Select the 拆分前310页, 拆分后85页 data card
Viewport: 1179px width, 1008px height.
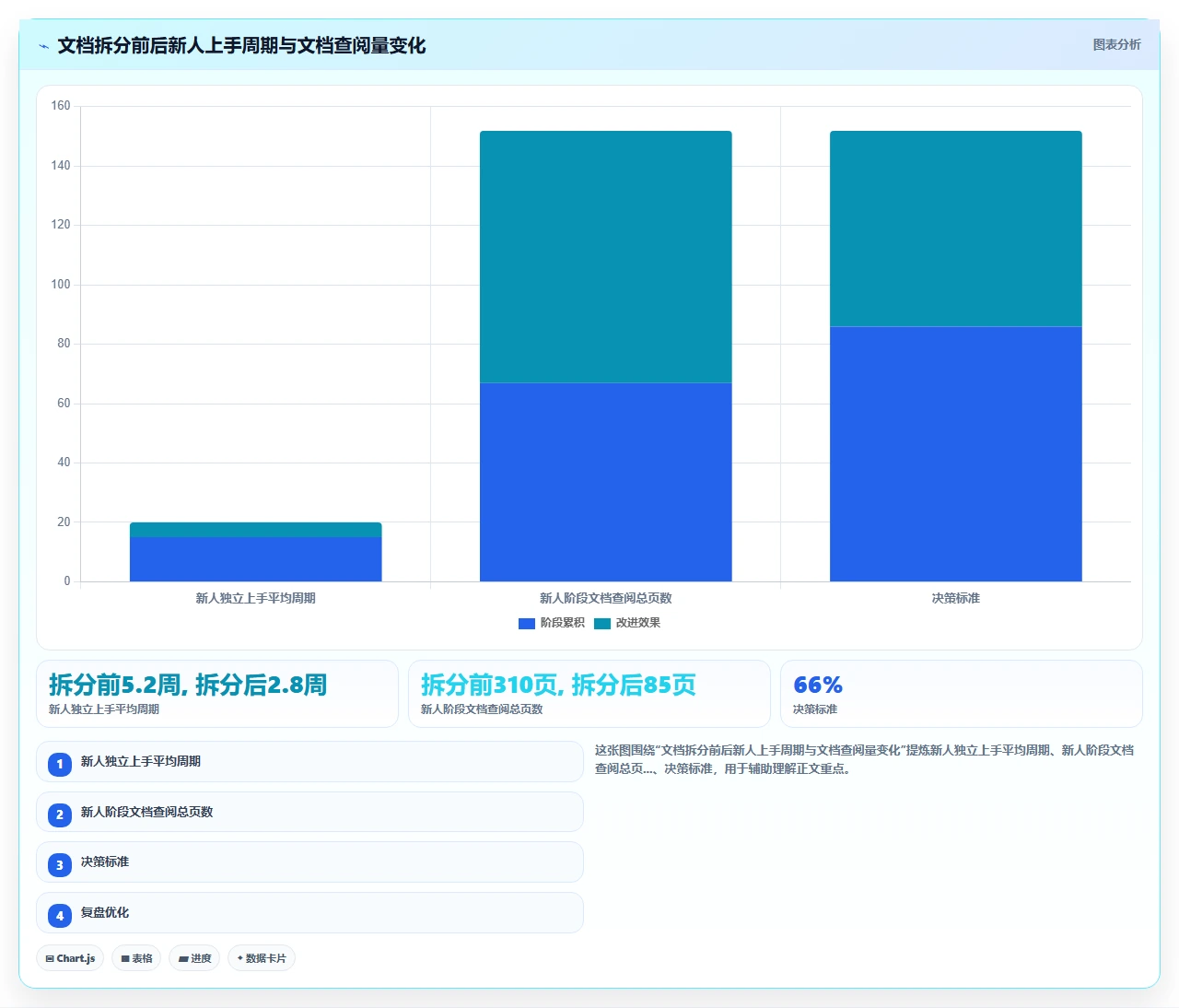(x=589, y=694)
